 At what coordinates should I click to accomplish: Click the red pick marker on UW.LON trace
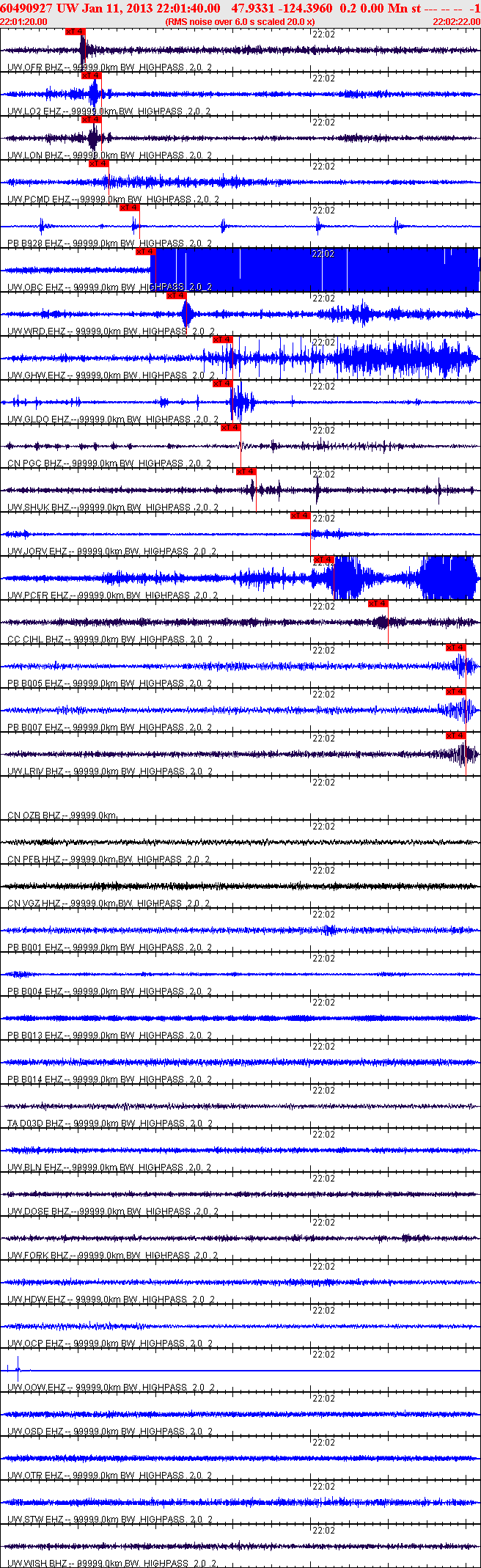pos(92,120)
